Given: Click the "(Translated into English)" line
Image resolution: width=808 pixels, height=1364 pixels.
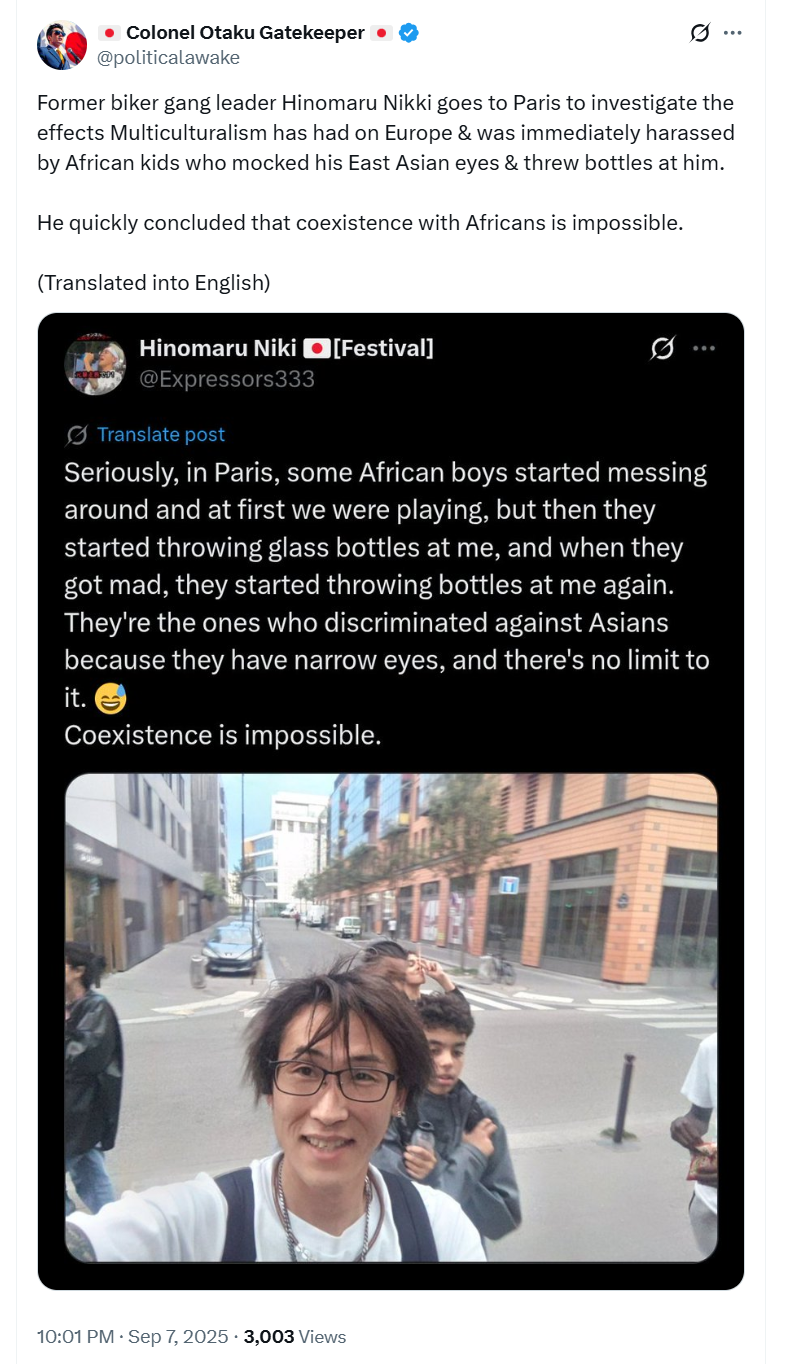Looking at the screenshot, I should point(153,282).
